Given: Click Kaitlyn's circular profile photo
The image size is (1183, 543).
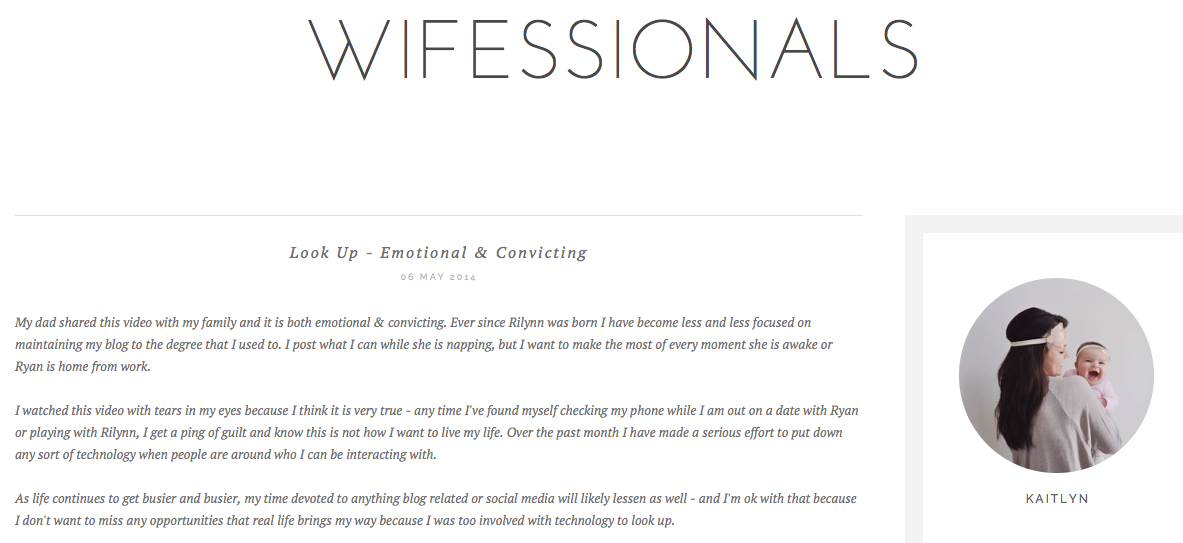Looking at the screenshot, I should 1056,376.
